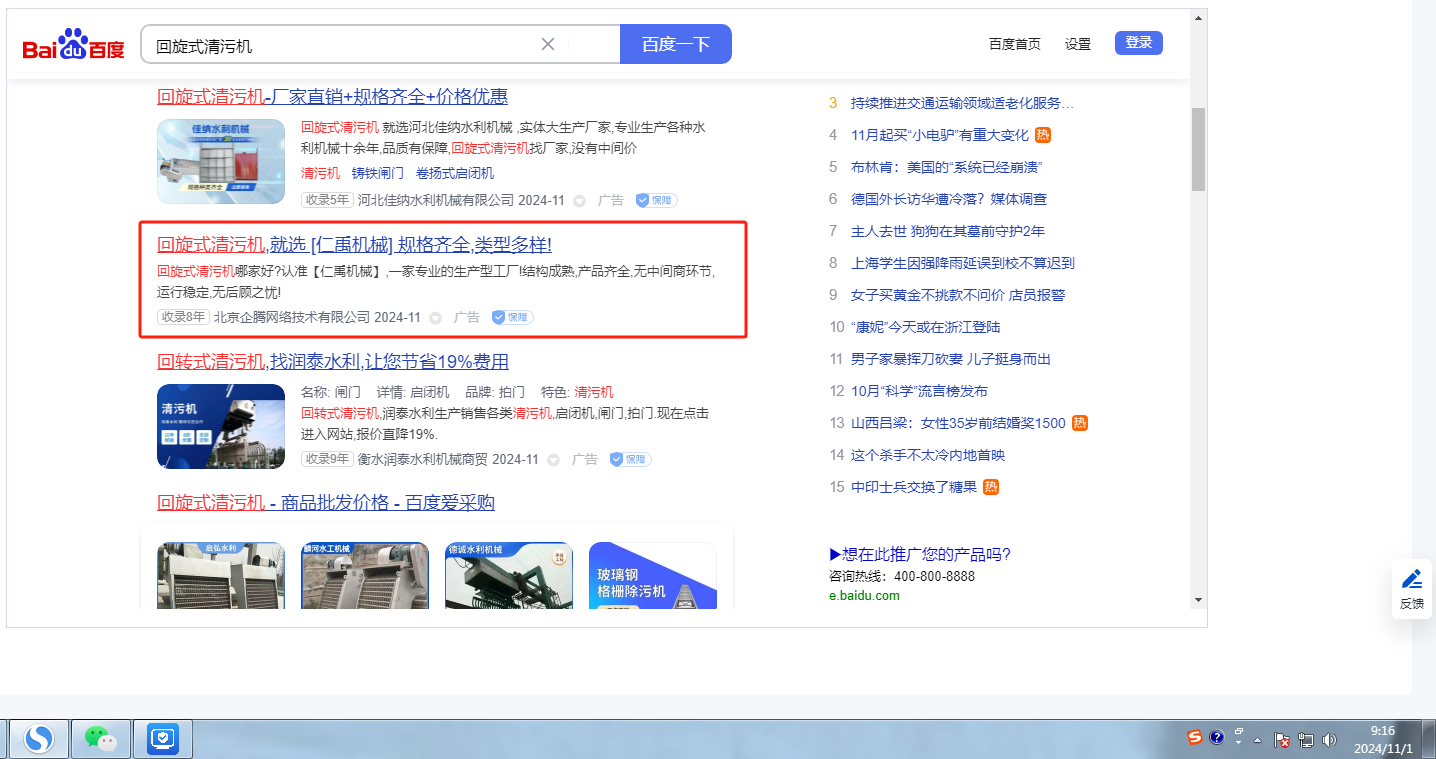Expand the dropdown arrow beside 北京企腾网络技术有限公司
The image size is (1436, 759).
tap(436, 318)
